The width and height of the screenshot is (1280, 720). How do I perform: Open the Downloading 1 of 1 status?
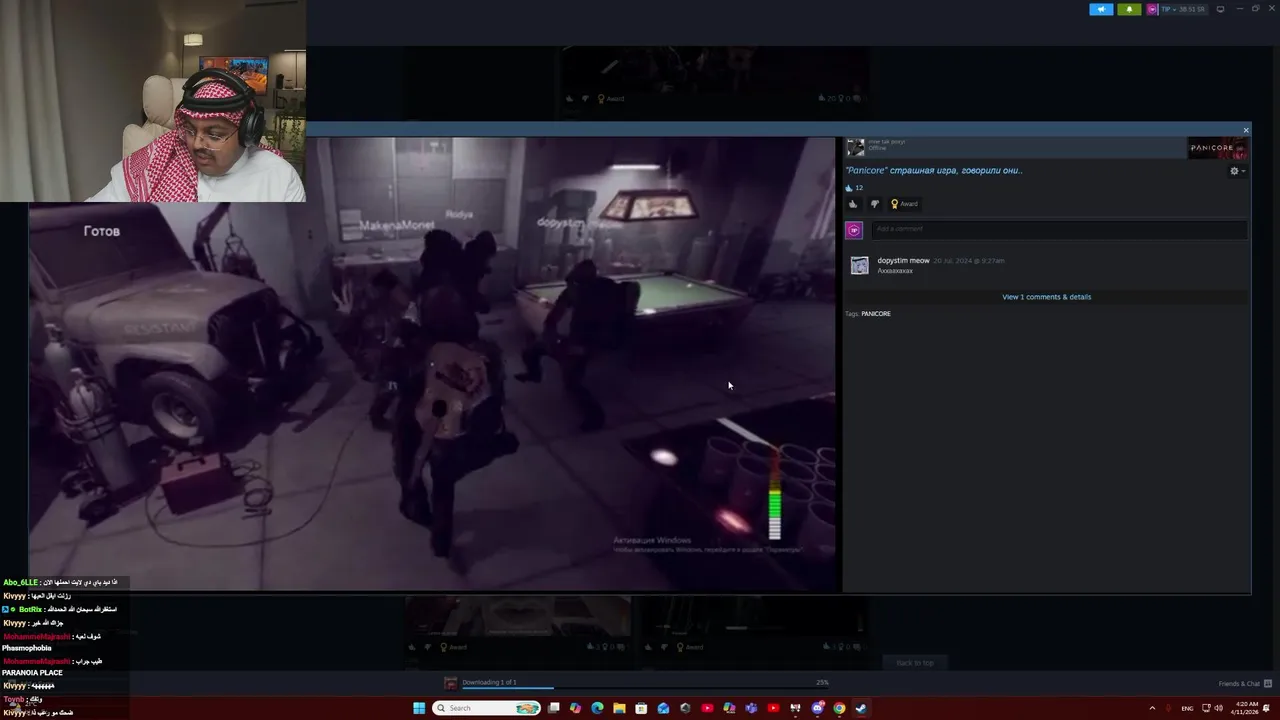click(x=489, y=682)
